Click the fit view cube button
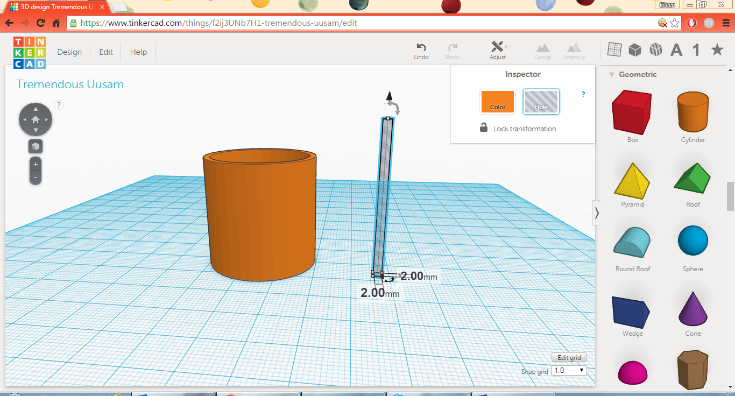 [x=35, y=147]
